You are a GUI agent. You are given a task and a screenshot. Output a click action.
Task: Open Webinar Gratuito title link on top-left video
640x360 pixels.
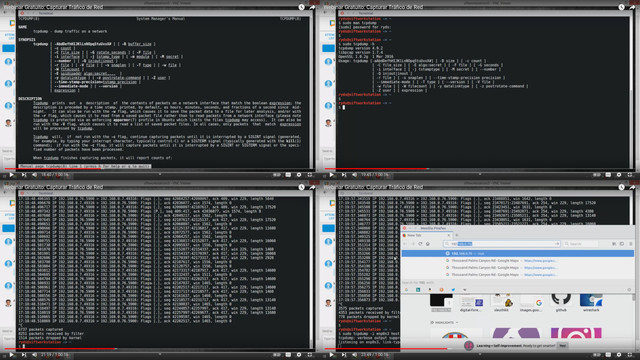[x=53, y=7]
